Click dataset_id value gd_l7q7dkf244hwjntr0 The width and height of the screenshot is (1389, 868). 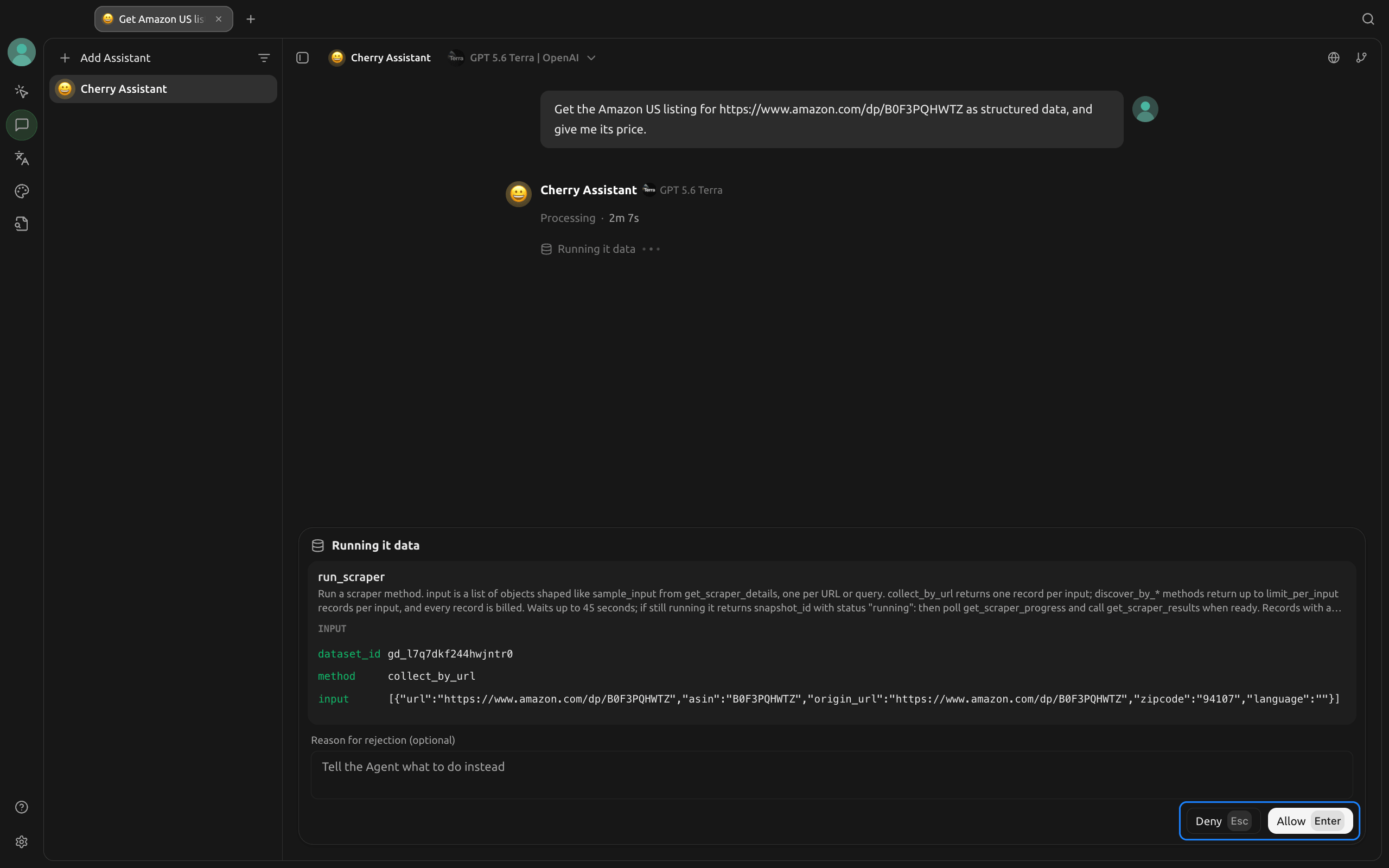(x=450, y=654)
